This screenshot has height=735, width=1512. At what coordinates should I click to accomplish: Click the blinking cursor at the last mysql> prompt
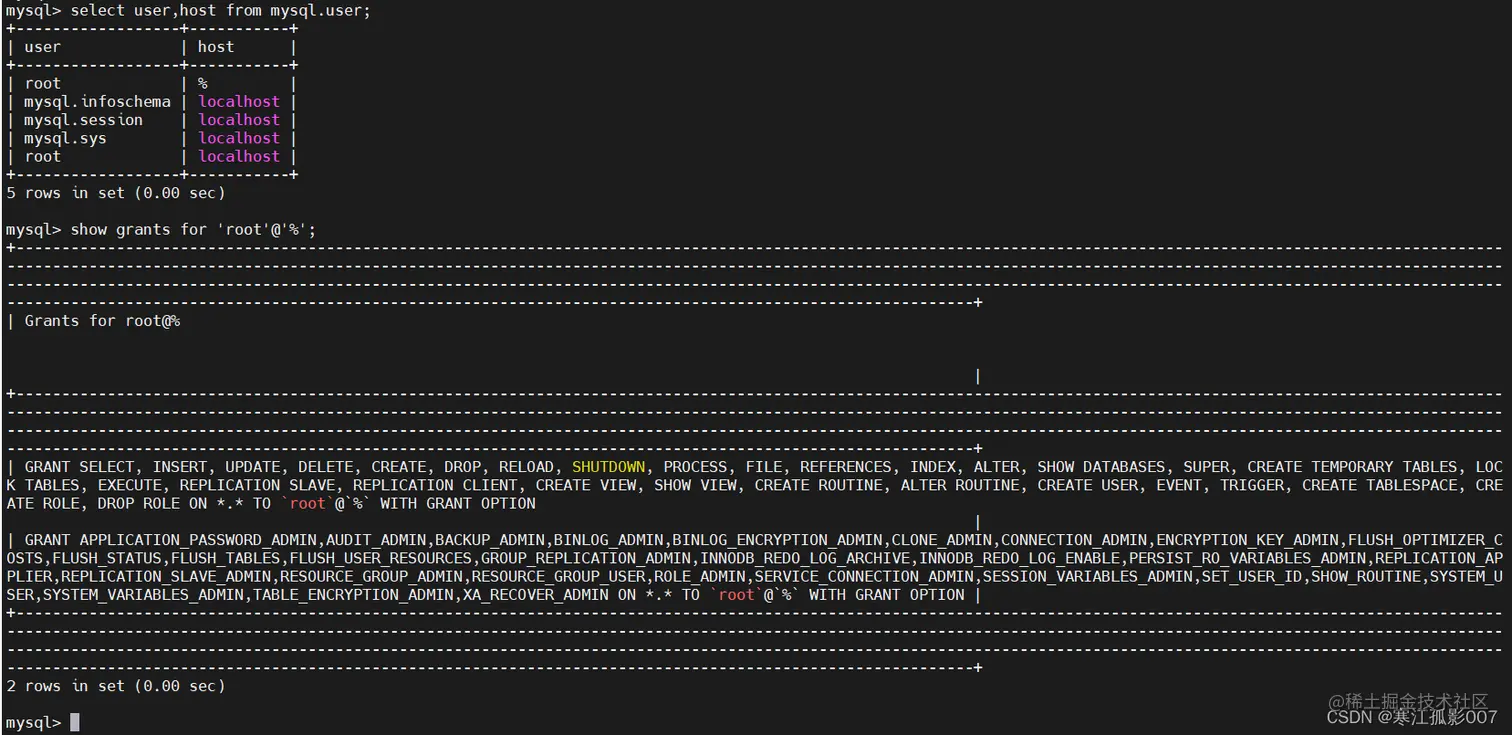(x=74, y=722)
